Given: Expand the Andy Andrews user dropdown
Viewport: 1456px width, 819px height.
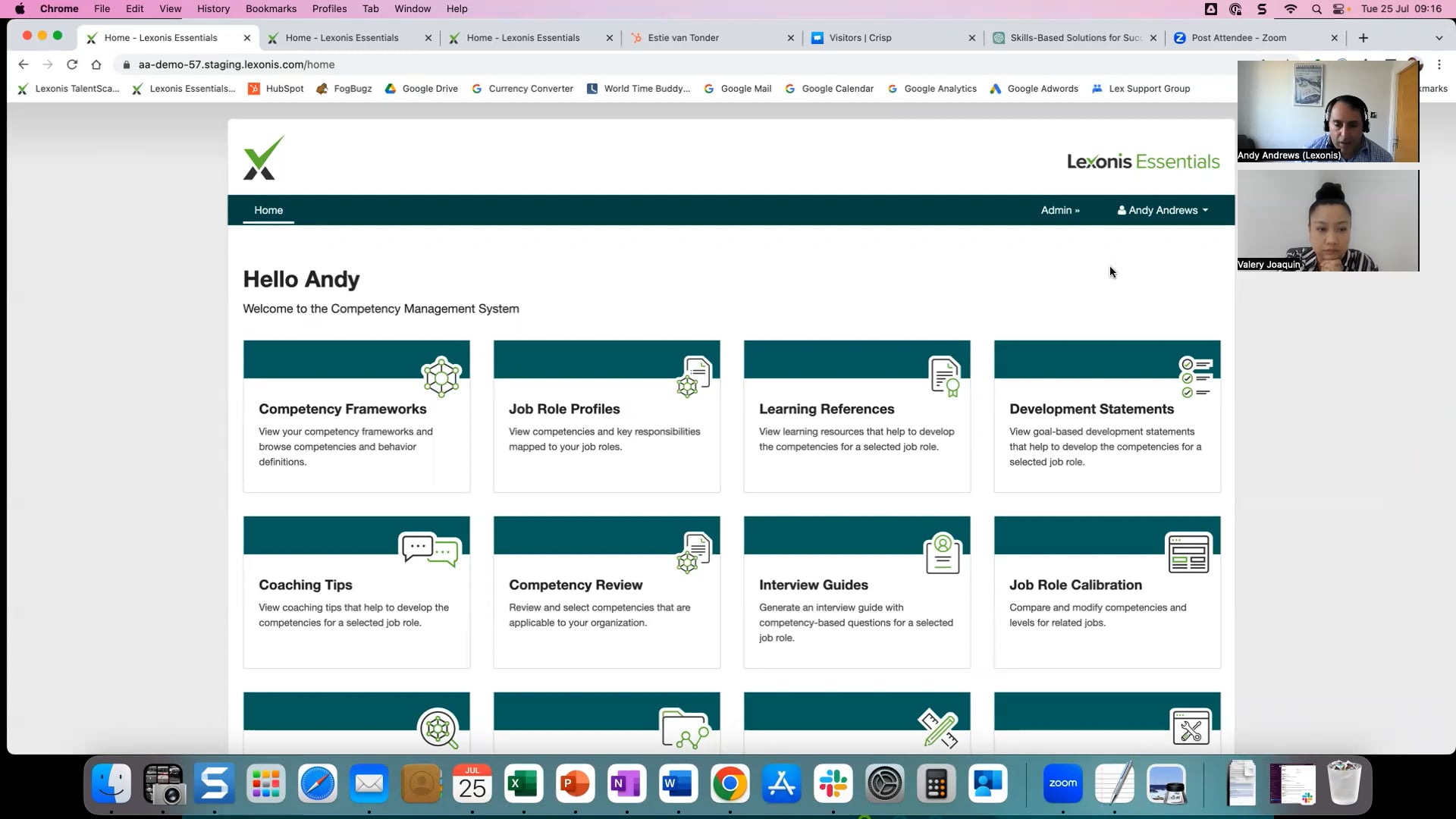Looking at the screenshot, I should (x=1162, y=210).
